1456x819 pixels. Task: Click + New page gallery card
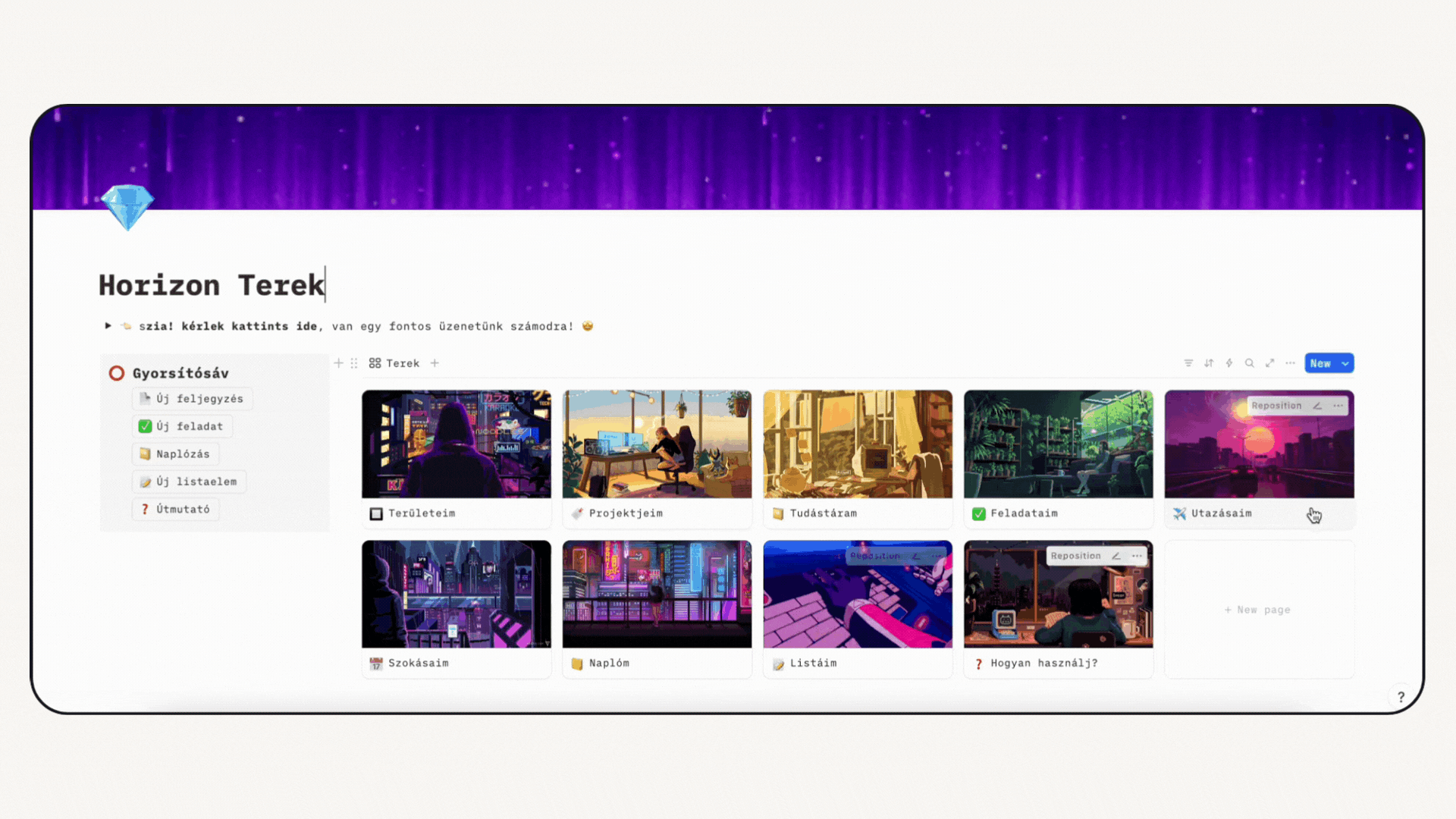pos(1259,610)
